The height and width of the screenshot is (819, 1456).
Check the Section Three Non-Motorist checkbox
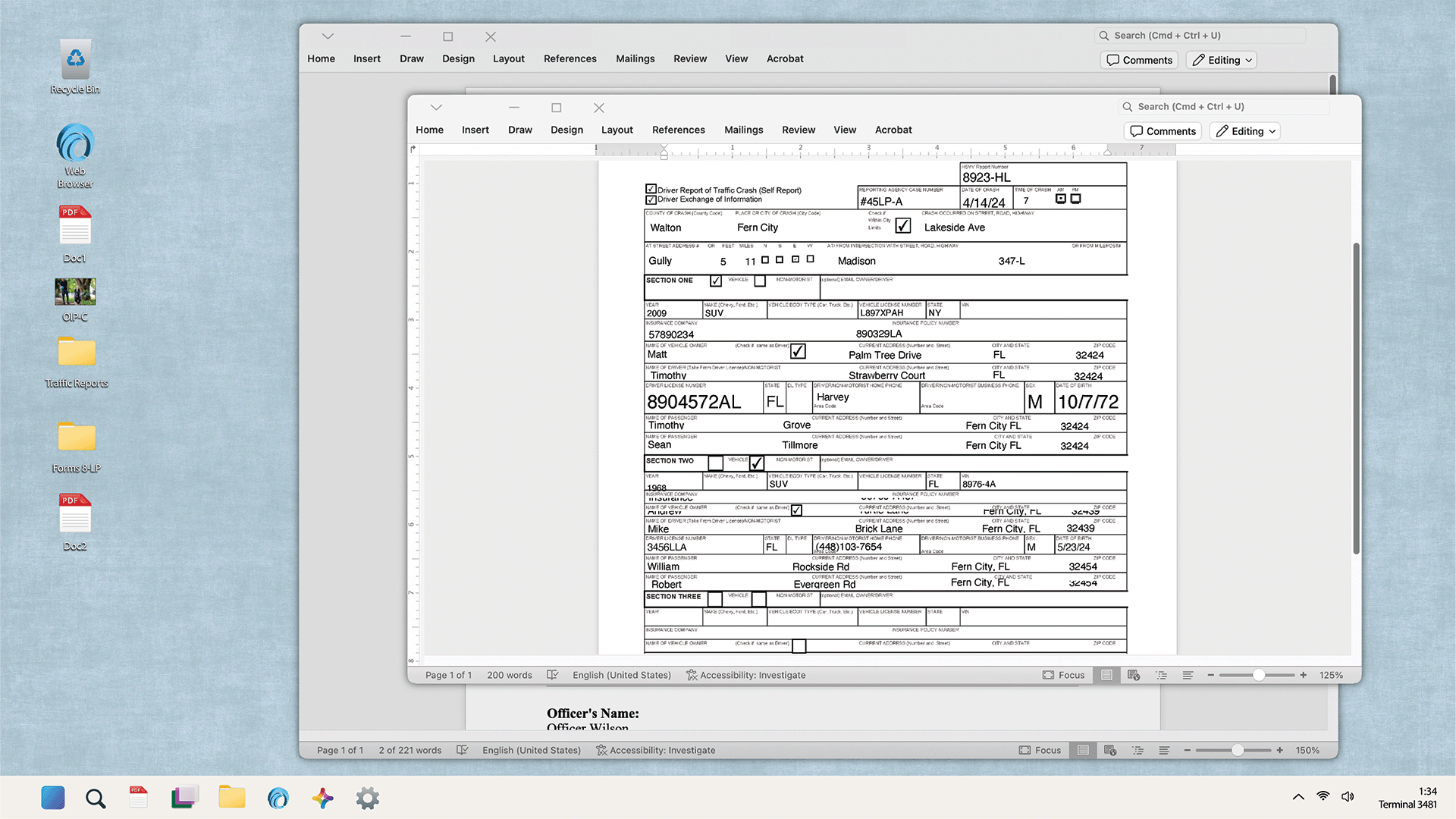759,598
